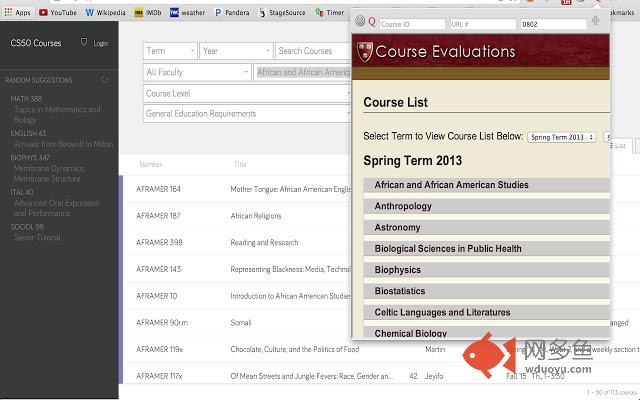Open the YouTube bookmark
This screenshot has width=640, height=400.
(57, 12)
